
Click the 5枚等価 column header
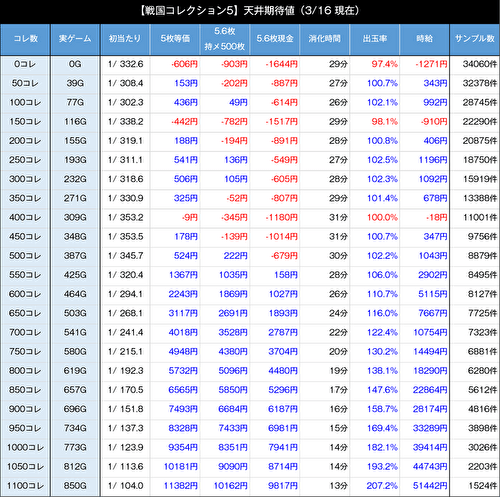click(175, 39)
